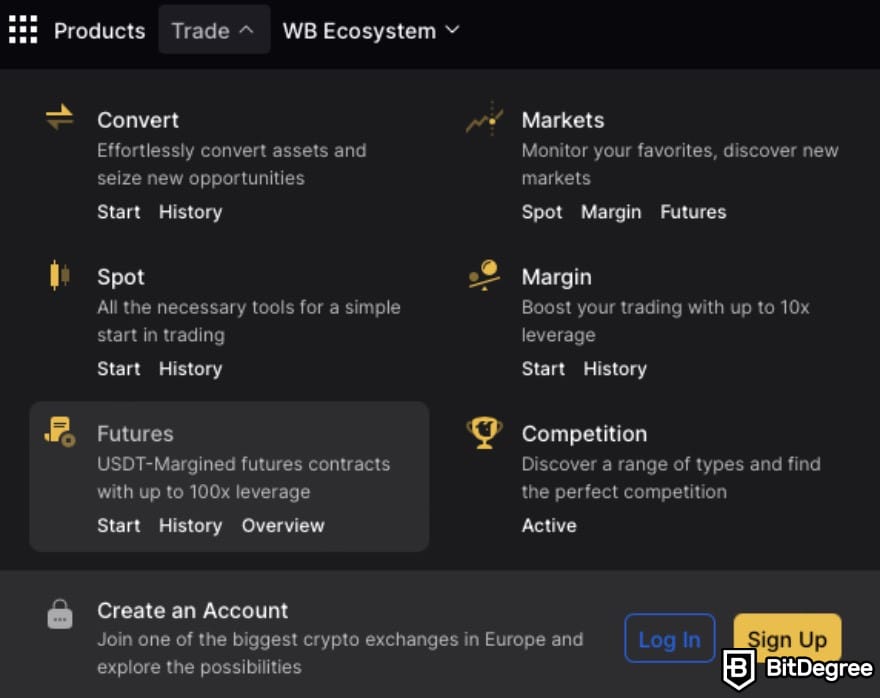The height and width of the screenshot is (698, 880).
Task: Click the Margin coin icon
Action: (x=483, y=274)
